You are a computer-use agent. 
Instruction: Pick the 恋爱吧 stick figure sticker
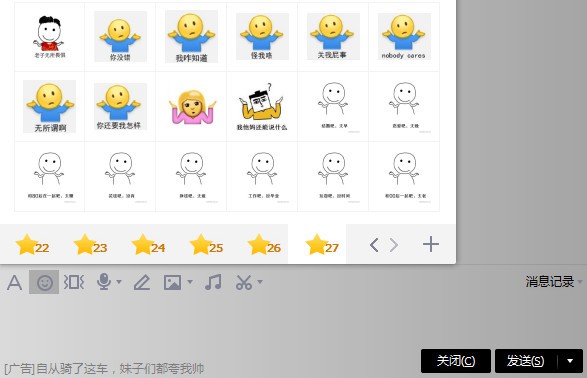click(404, 107)
